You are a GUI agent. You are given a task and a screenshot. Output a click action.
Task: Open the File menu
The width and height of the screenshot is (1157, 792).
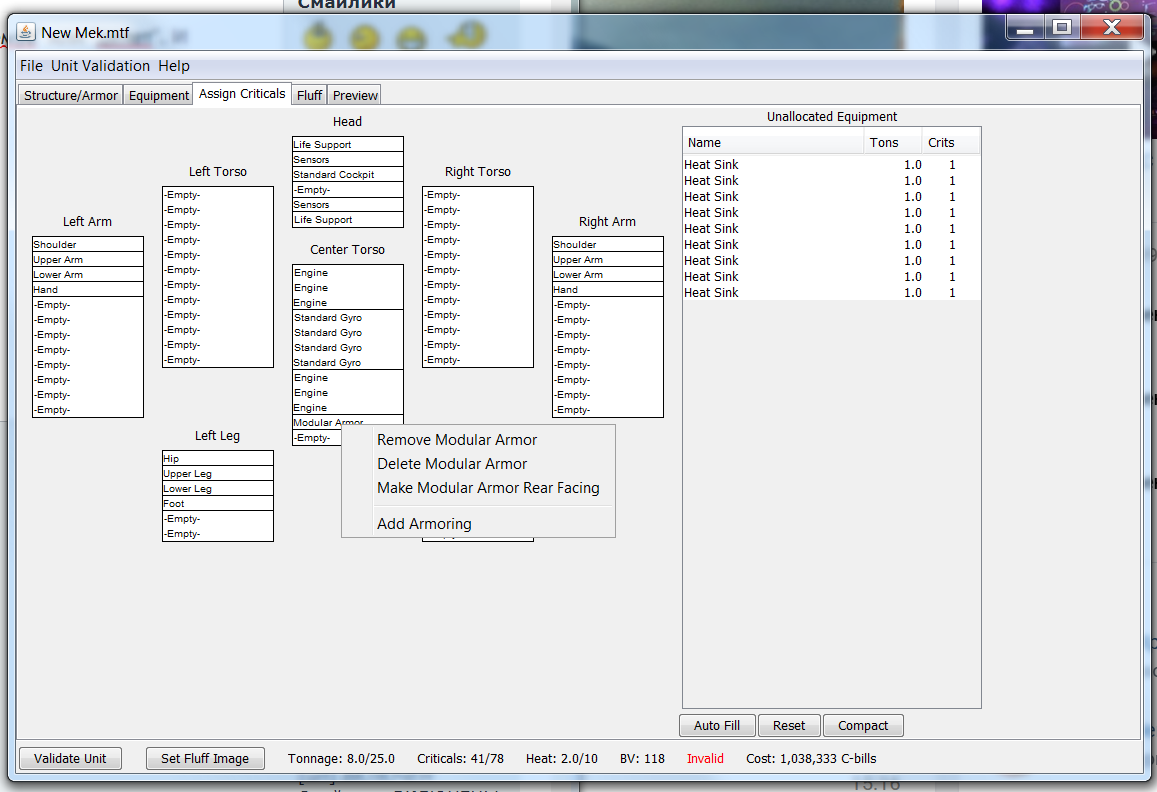[x=32, y=66]
